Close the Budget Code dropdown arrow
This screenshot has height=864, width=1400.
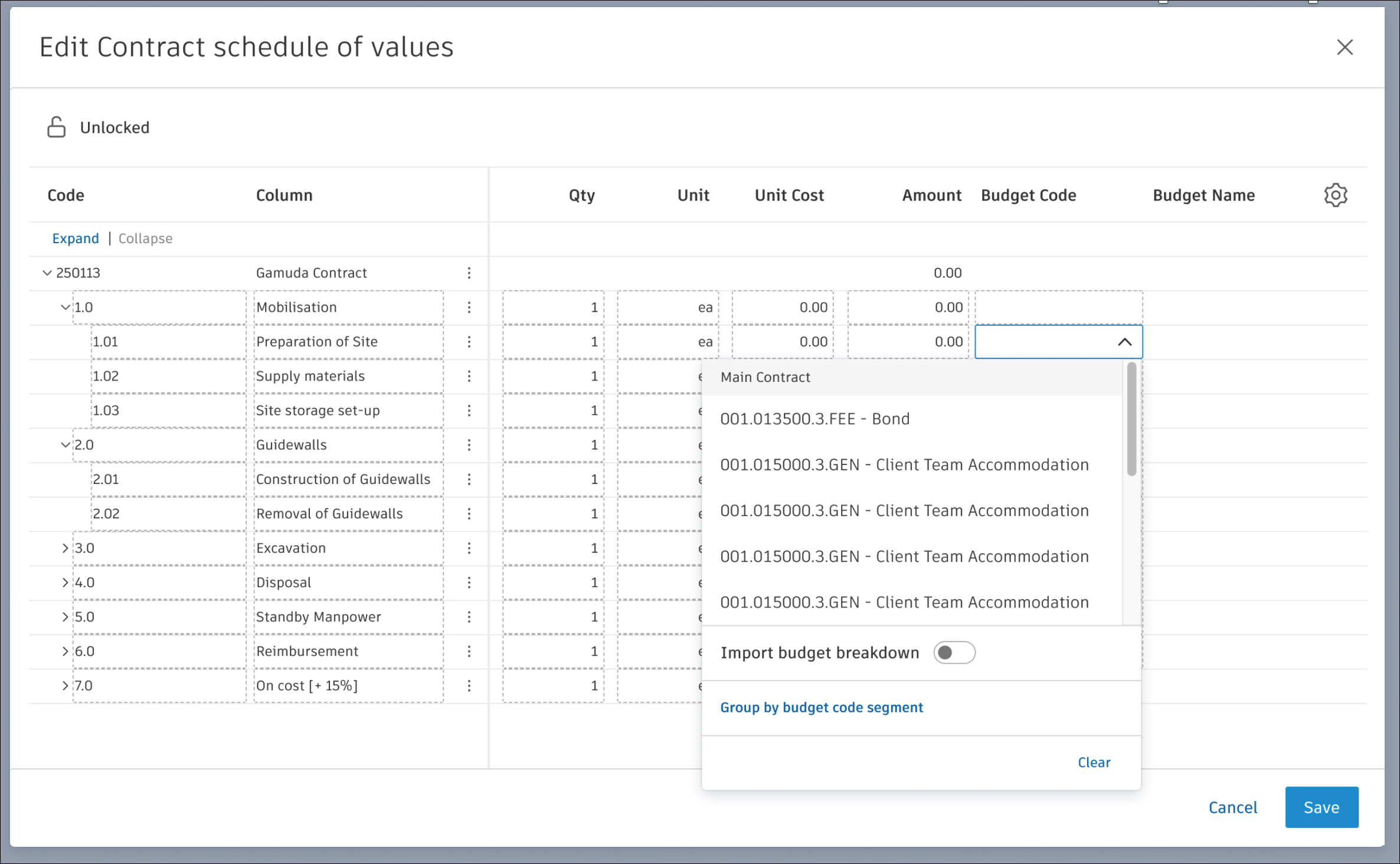[1124, 342]
